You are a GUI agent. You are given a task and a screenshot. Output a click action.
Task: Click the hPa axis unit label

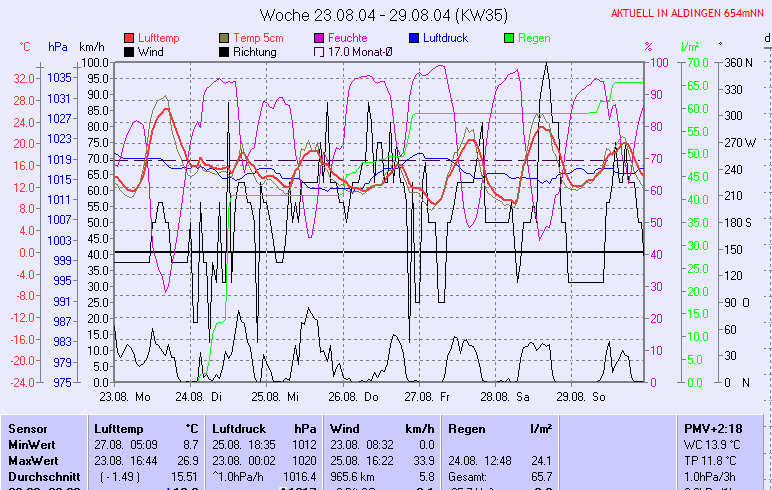click(x=57, y=47)
